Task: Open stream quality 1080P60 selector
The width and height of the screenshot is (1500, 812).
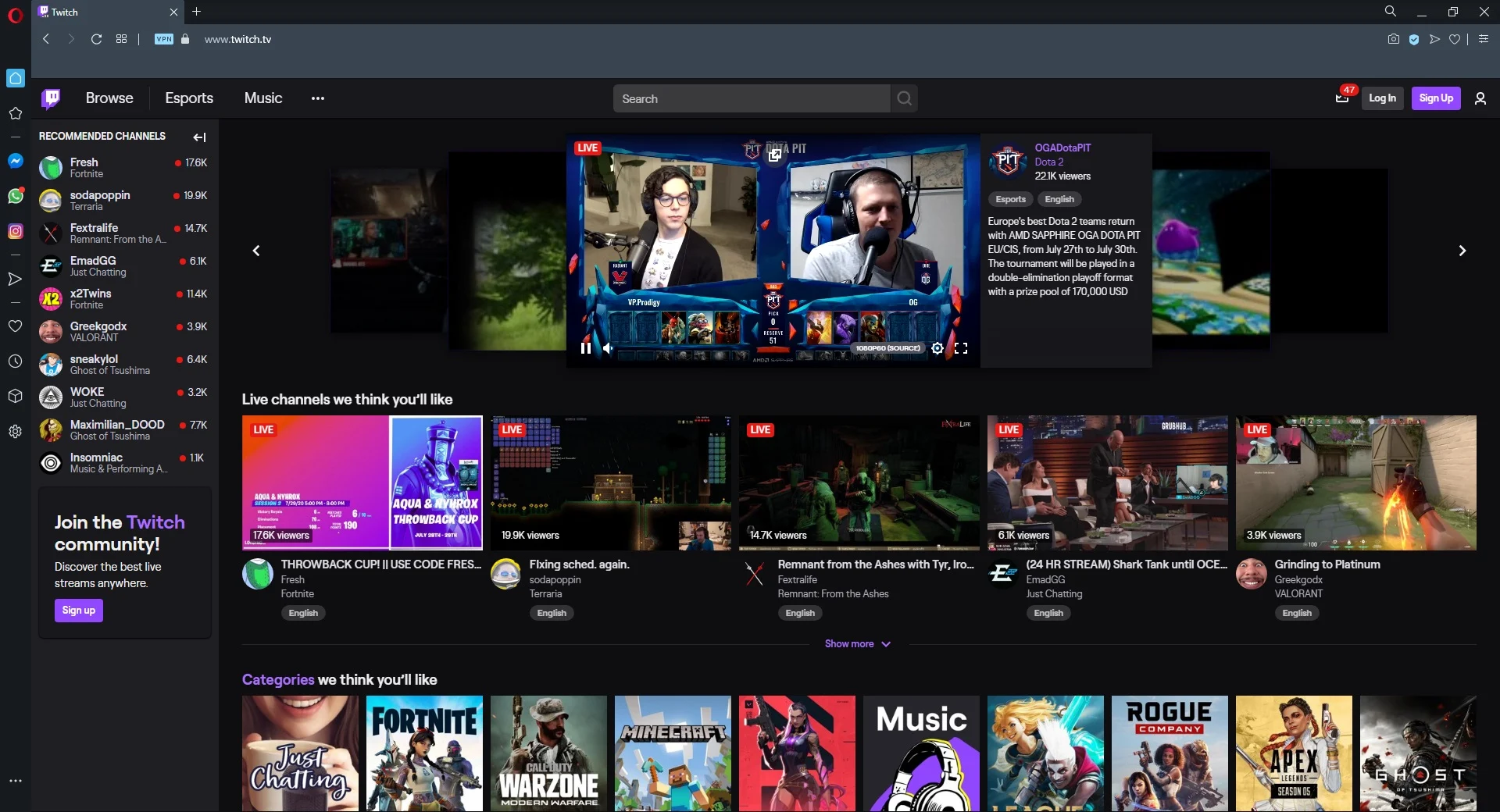Action: coord(887,348)
